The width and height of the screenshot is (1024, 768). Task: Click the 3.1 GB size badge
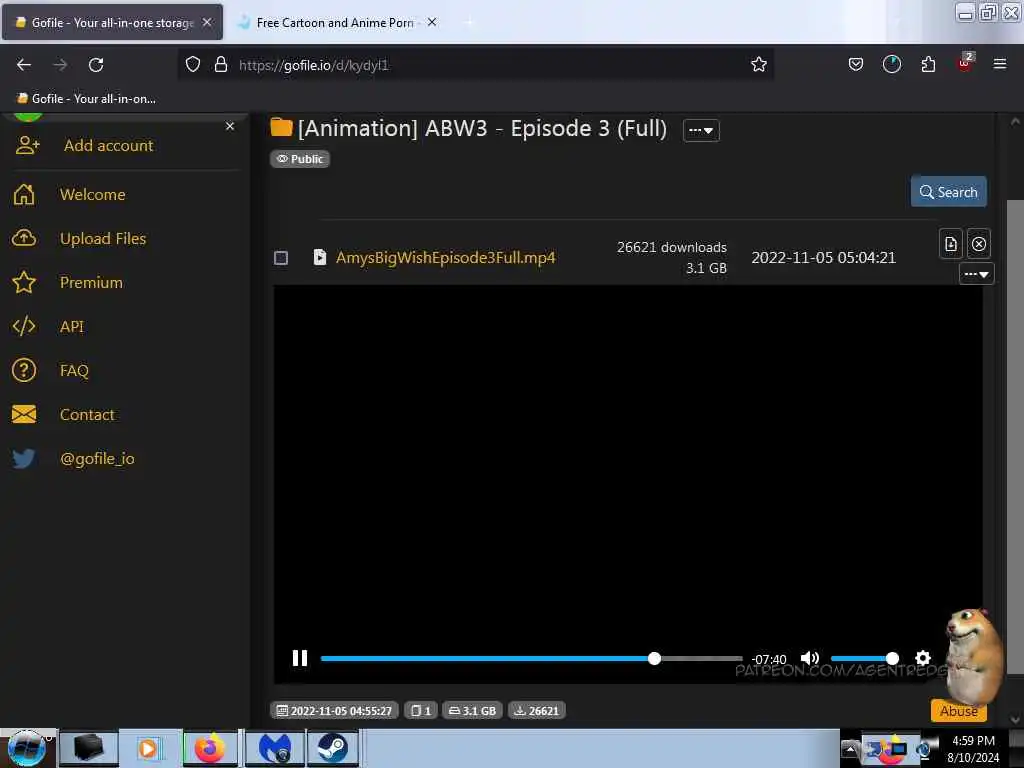click(x=472, y=711)
